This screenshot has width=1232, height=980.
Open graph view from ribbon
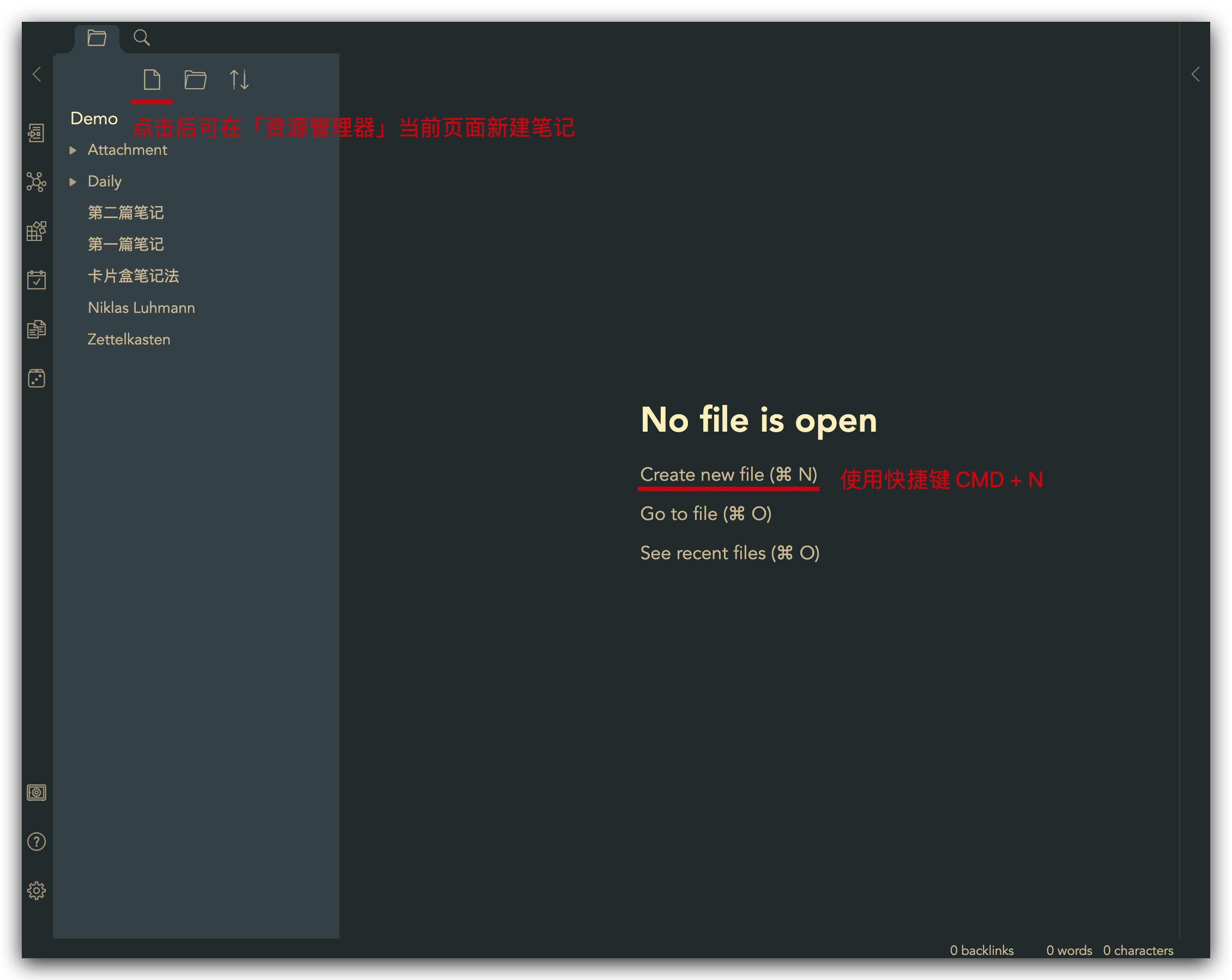36,182
